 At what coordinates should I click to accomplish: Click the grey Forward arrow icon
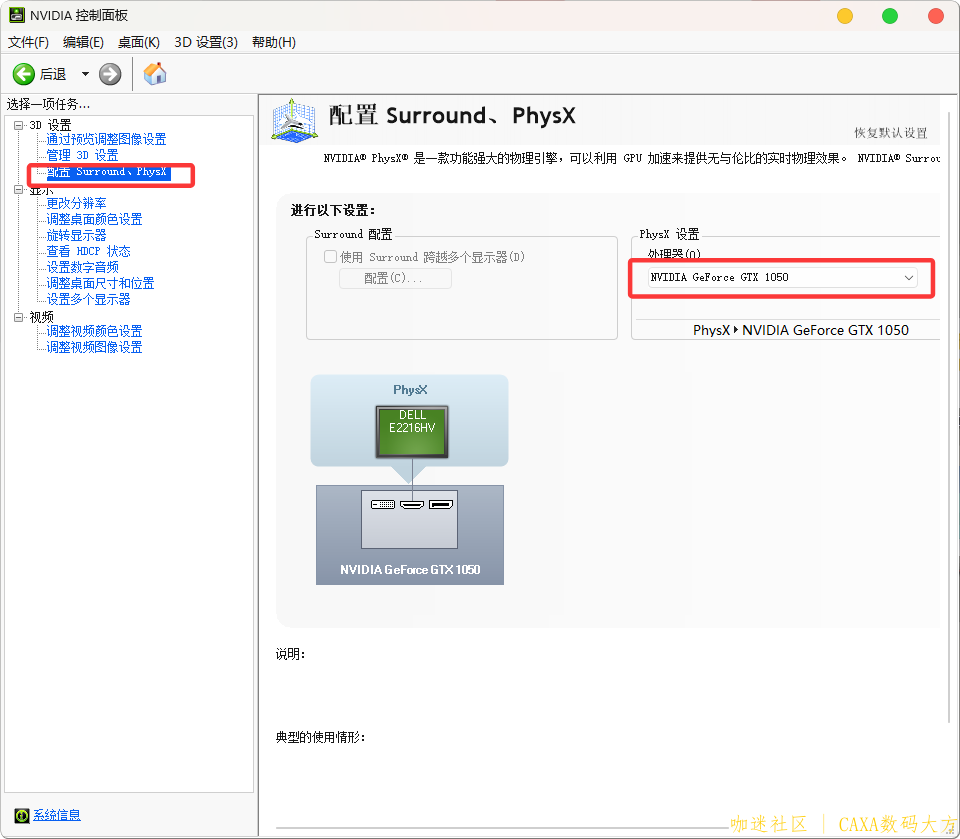(x=110, y=74)
